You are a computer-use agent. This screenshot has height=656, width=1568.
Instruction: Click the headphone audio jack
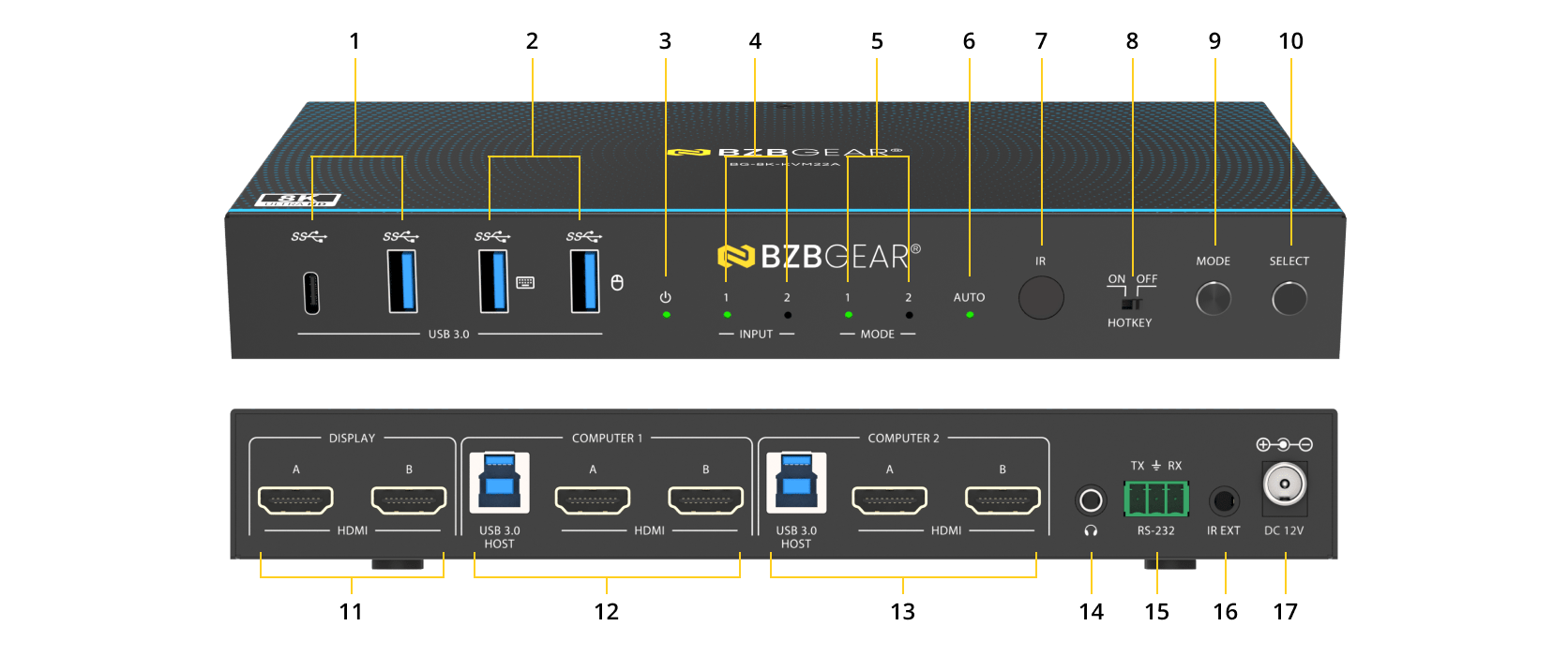(x=1091, y=500)
